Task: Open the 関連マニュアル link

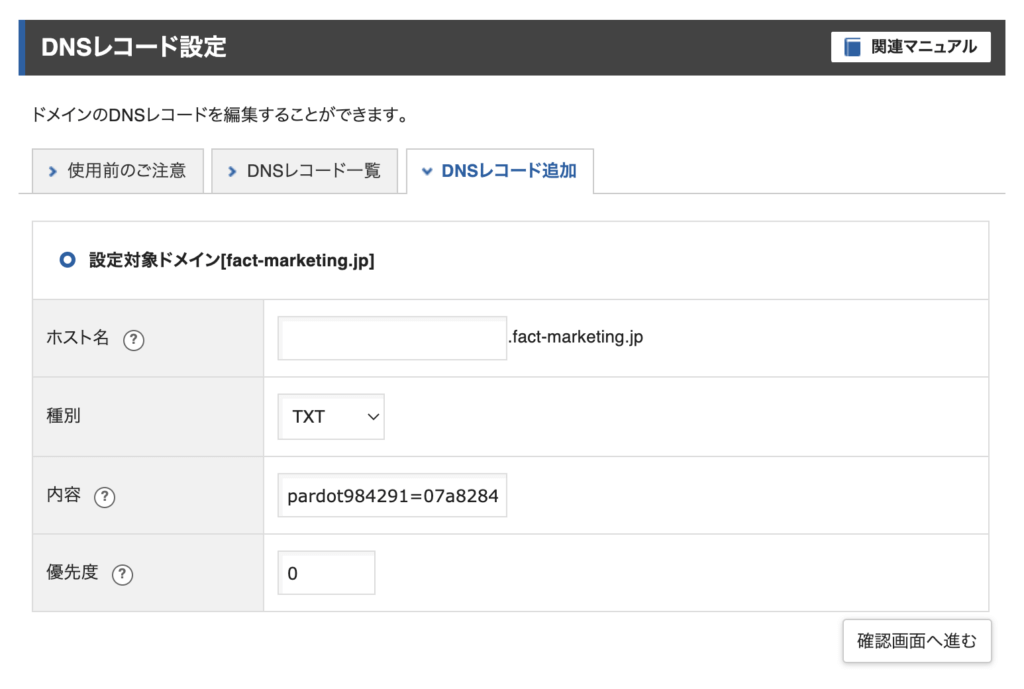Action: click(x=911, y=46)
